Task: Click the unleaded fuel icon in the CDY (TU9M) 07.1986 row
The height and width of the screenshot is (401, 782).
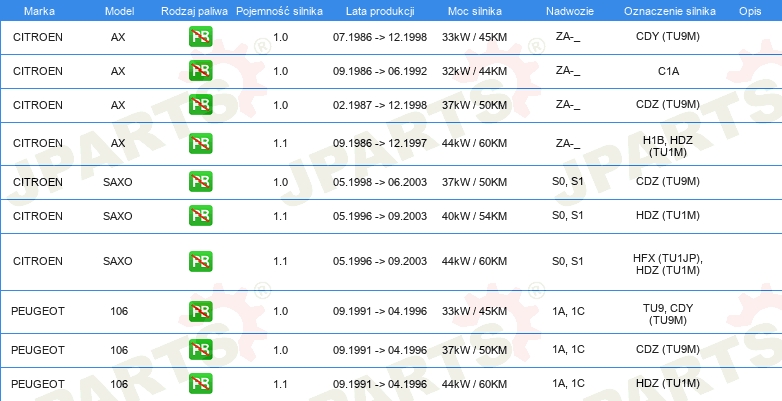Action: (200, 37)
